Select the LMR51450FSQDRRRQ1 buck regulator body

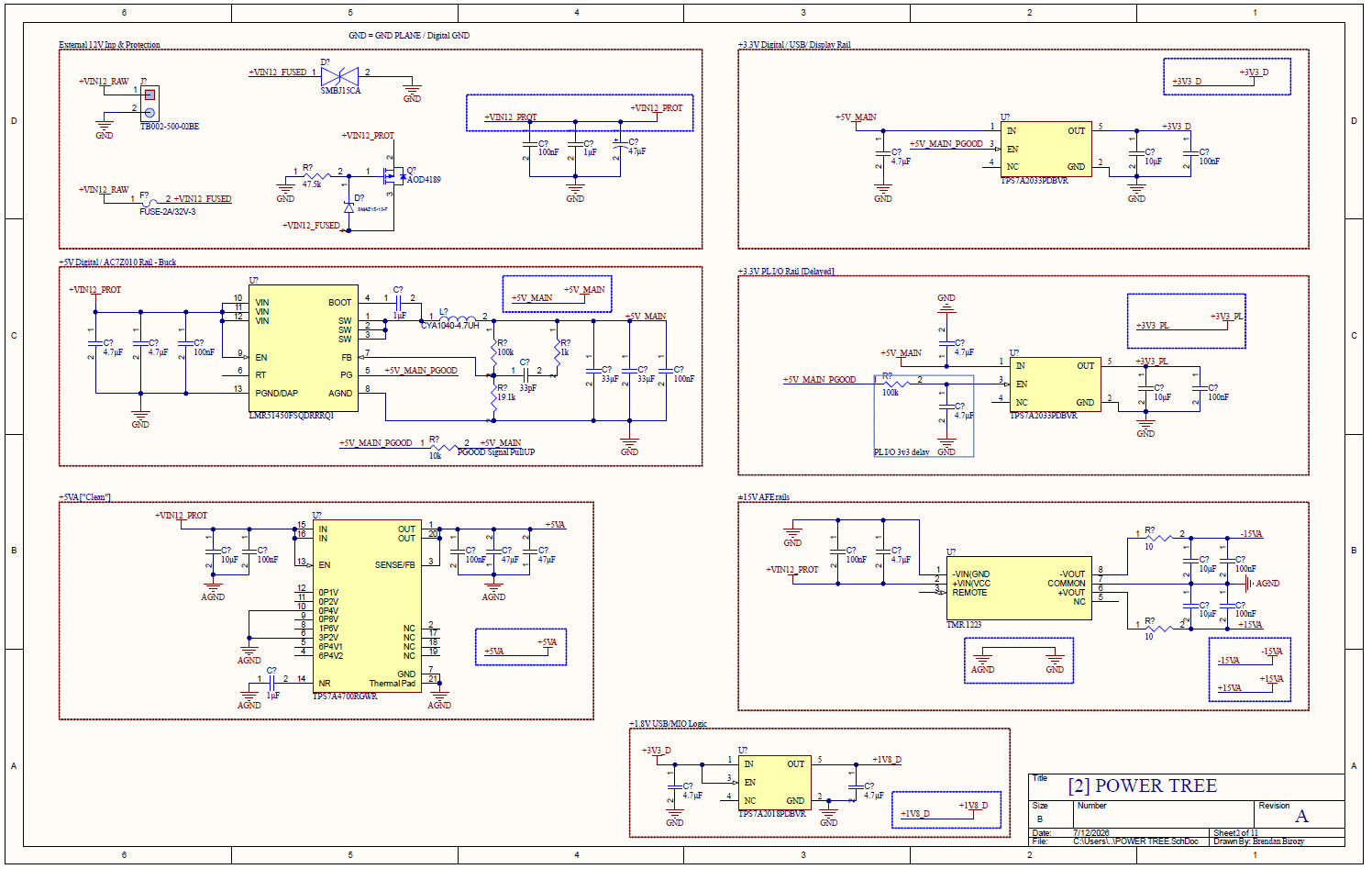click(x=303, y=348)
